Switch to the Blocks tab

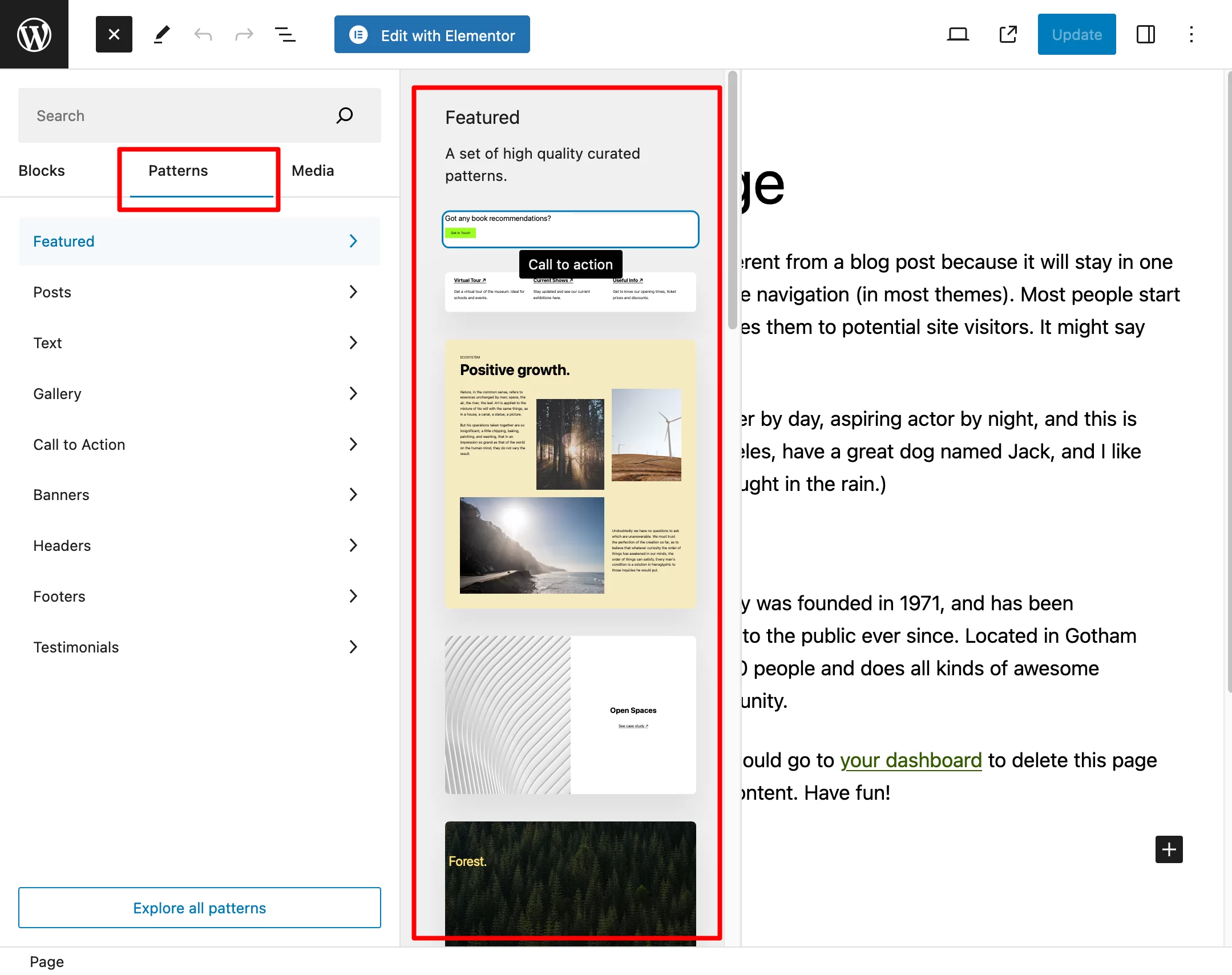(41, 171)
